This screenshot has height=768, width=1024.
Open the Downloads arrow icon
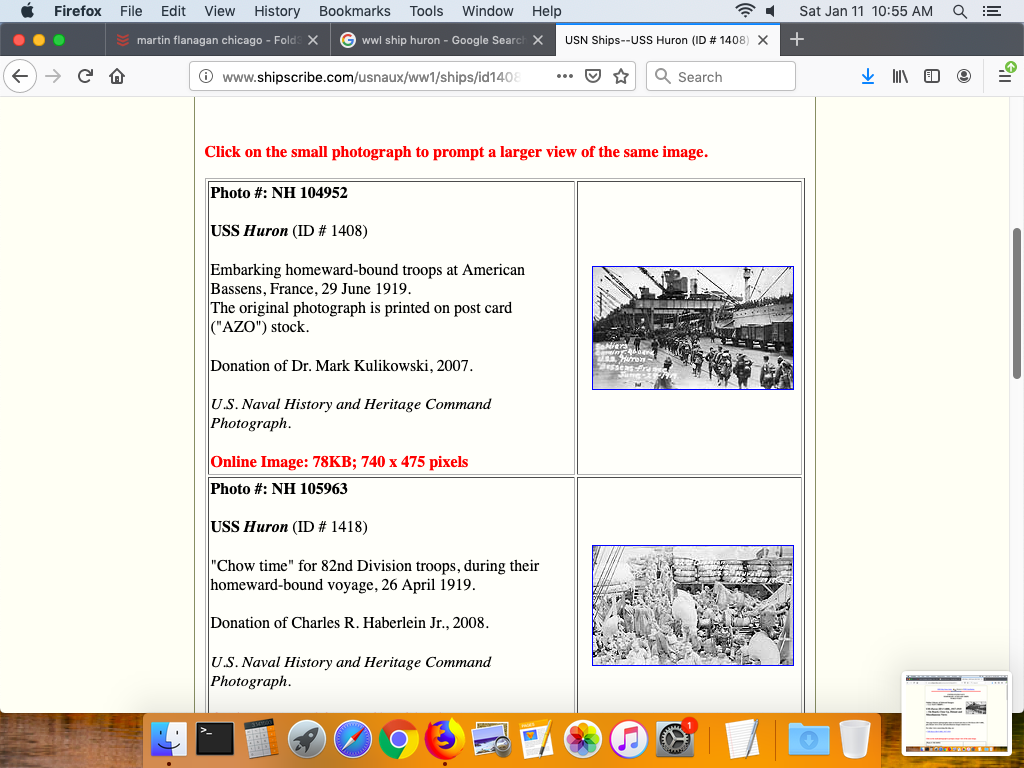[867, 76]
